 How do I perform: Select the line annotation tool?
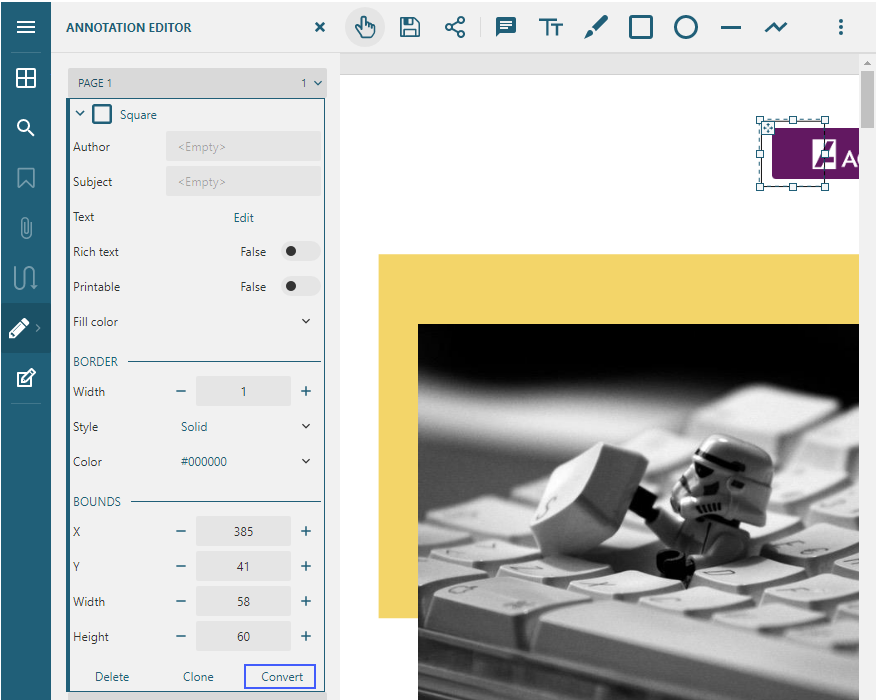pos(730,27)
